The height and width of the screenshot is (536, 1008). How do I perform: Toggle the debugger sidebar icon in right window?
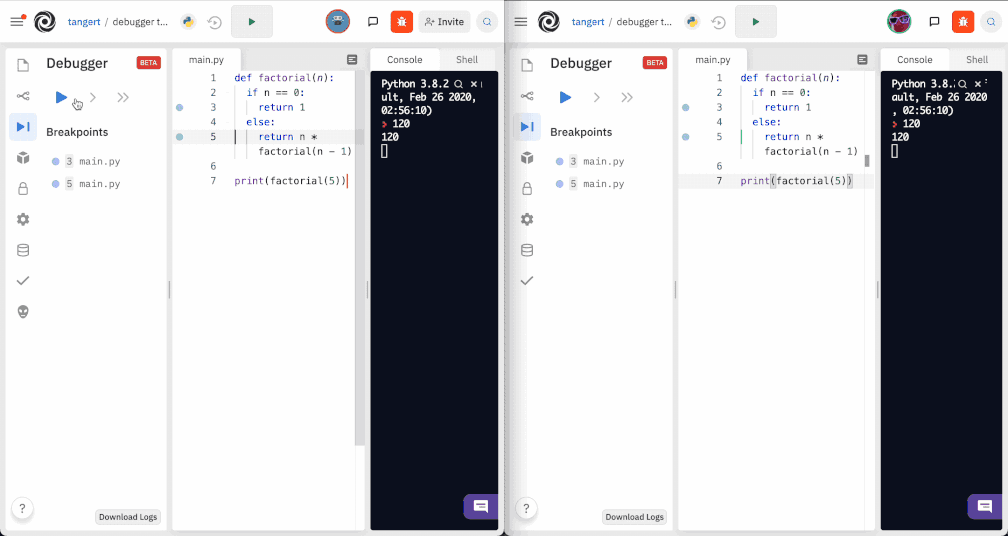[x=527, y=127]
